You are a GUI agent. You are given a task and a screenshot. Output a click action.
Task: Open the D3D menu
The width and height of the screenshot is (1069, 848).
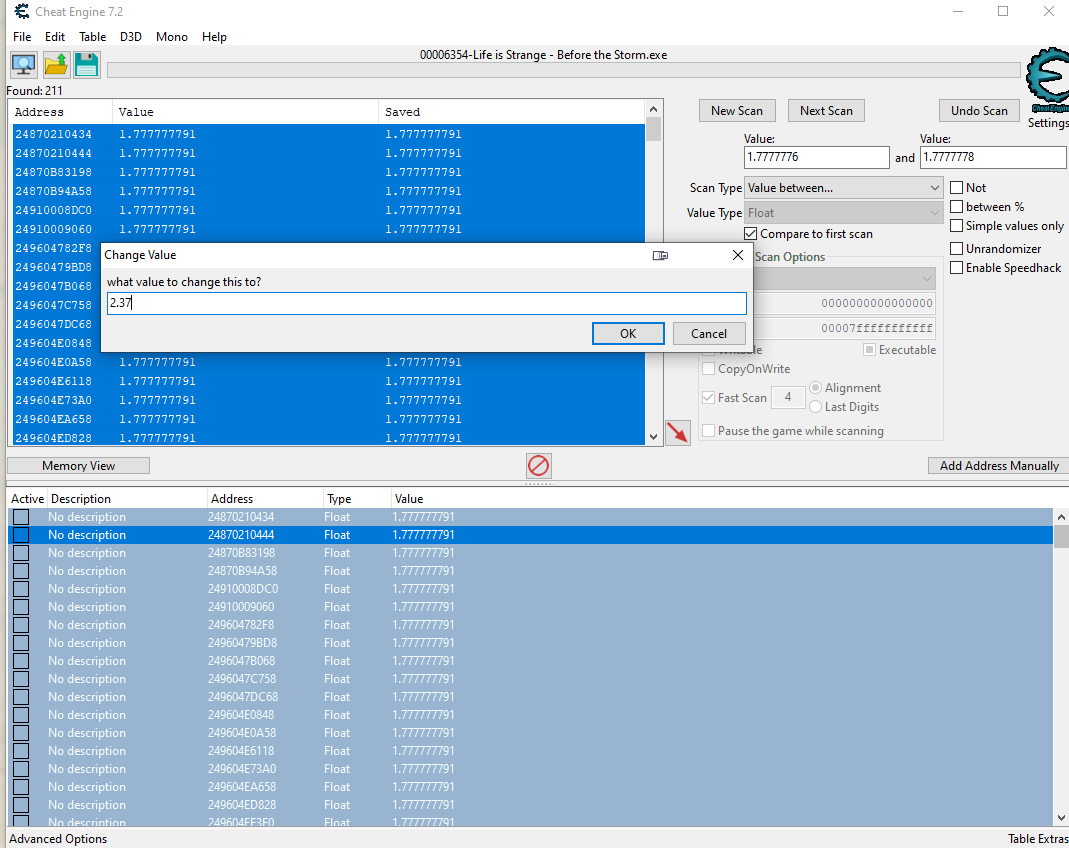[131, 37]
